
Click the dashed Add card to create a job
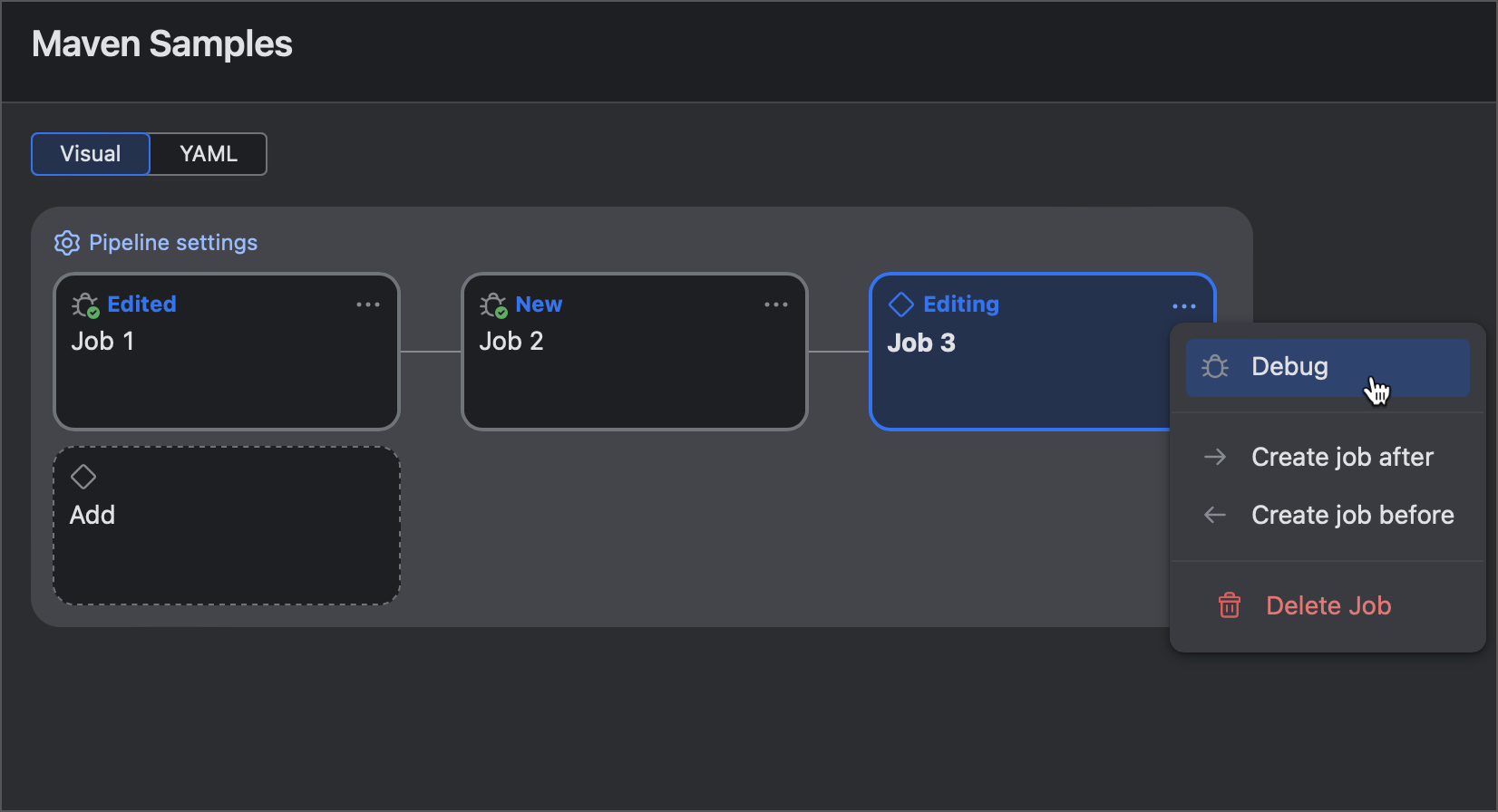pos(226,526)
